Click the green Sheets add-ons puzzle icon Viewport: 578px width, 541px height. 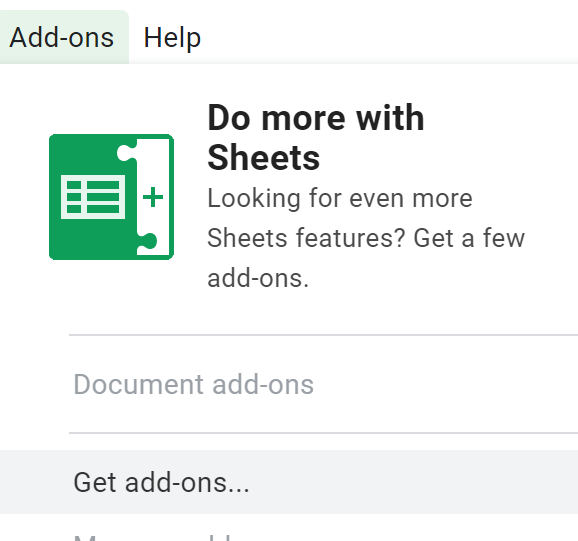coord(111,197)
